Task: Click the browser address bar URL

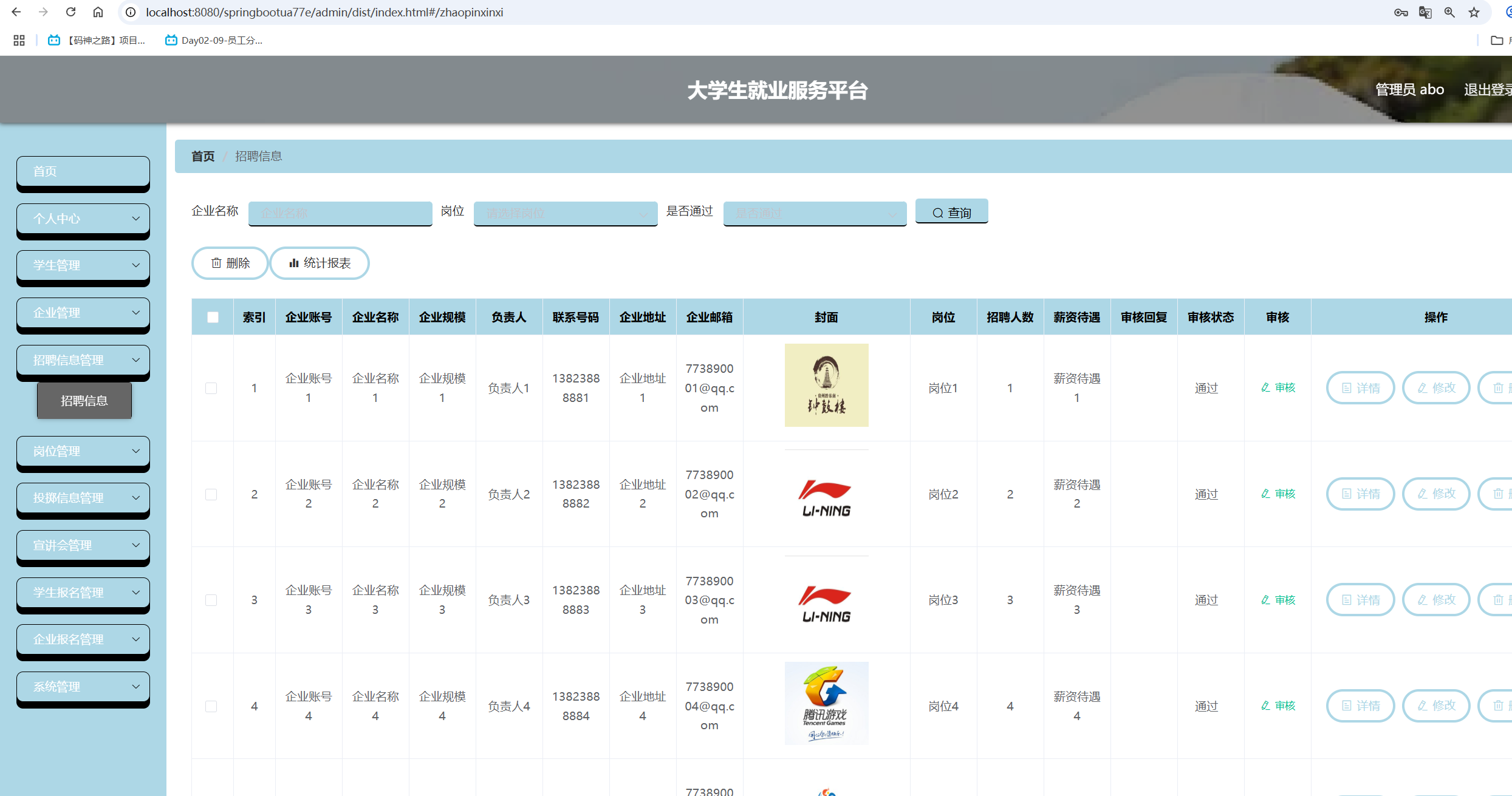Action: pos(324,12)
